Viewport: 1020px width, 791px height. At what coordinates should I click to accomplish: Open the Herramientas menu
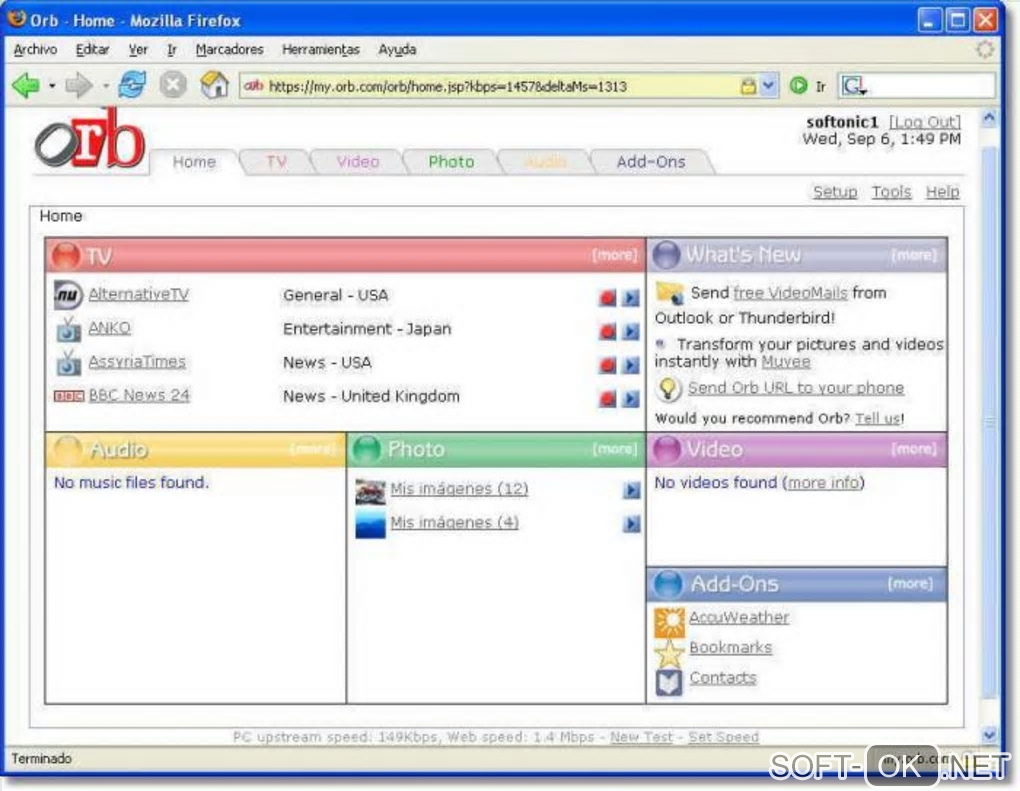[321, 49]
